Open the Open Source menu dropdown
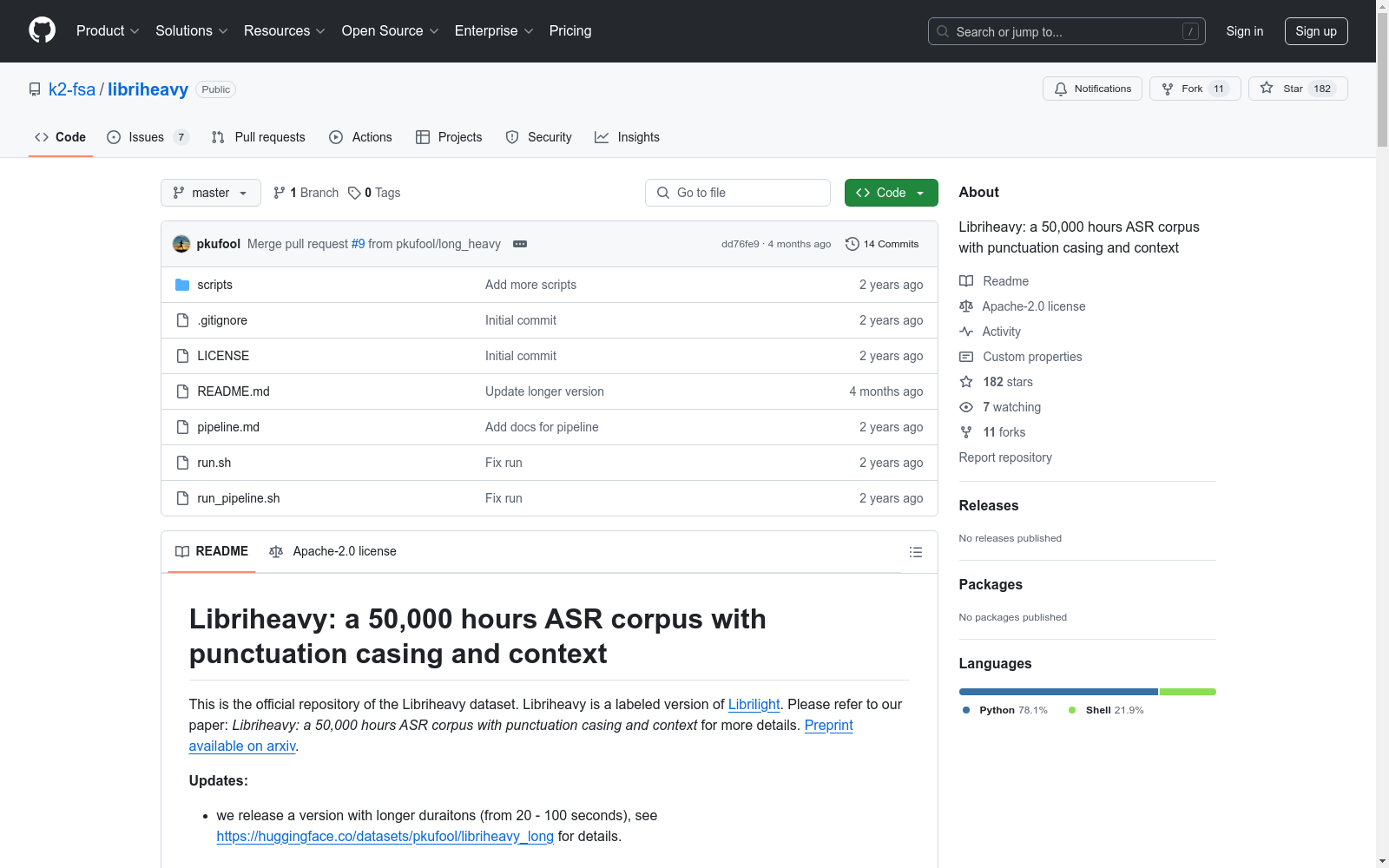 coord(390,31)
